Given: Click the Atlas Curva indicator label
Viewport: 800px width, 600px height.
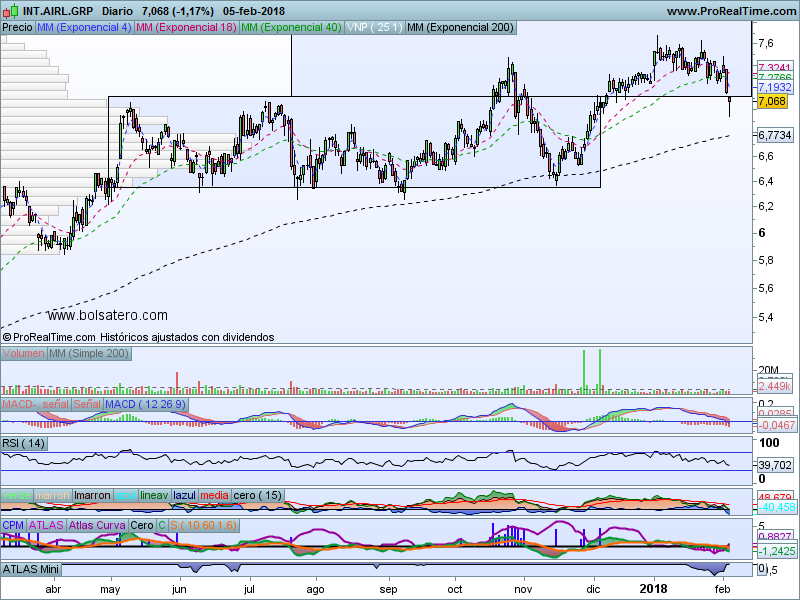Looking at the screenshot, I should click(x=98, y=524).
